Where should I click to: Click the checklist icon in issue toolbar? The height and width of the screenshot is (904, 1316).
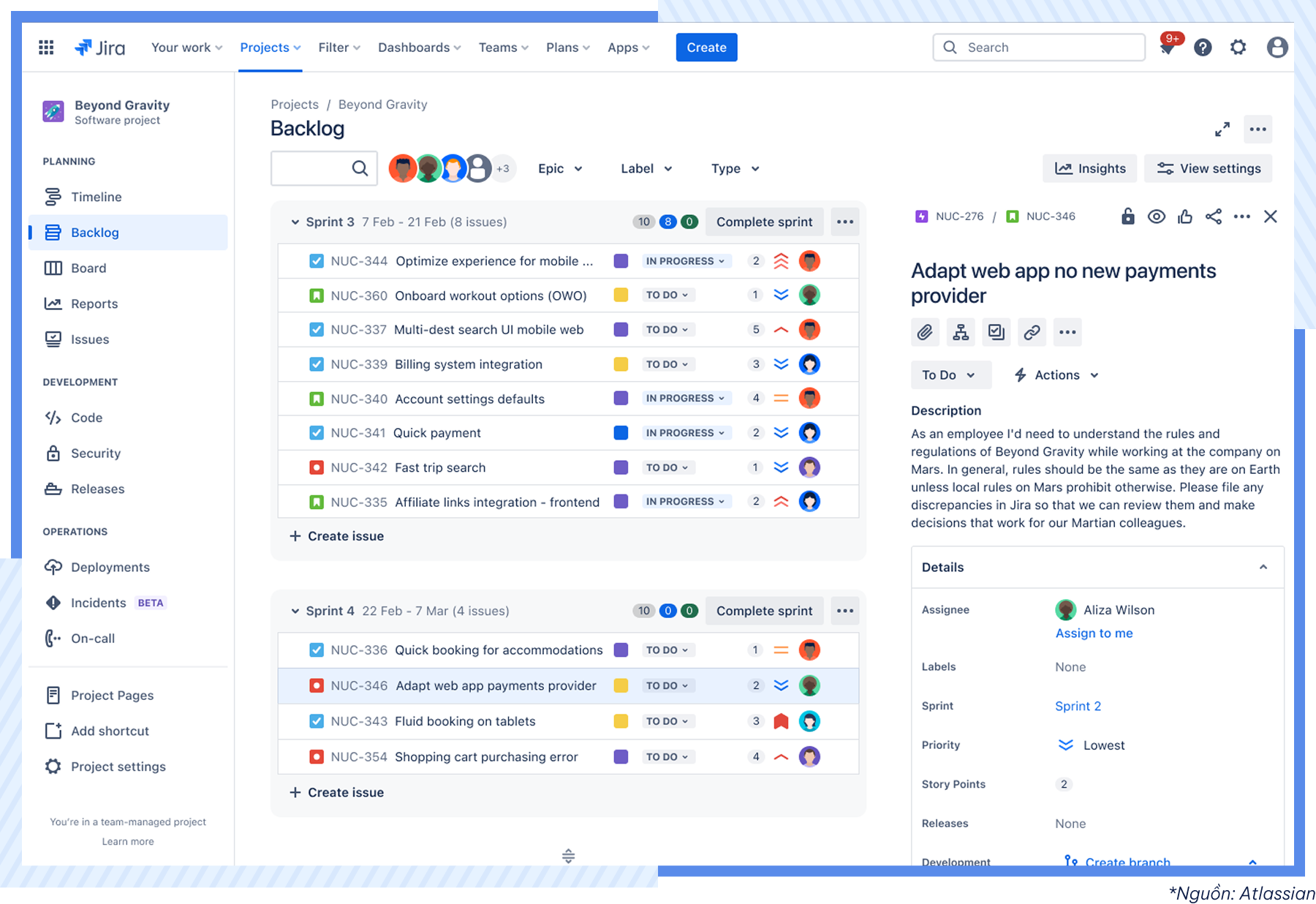coord(997,332)
